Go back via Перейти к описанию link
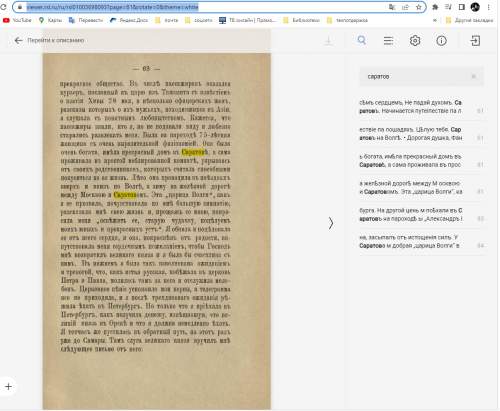 tap(49, 40)
